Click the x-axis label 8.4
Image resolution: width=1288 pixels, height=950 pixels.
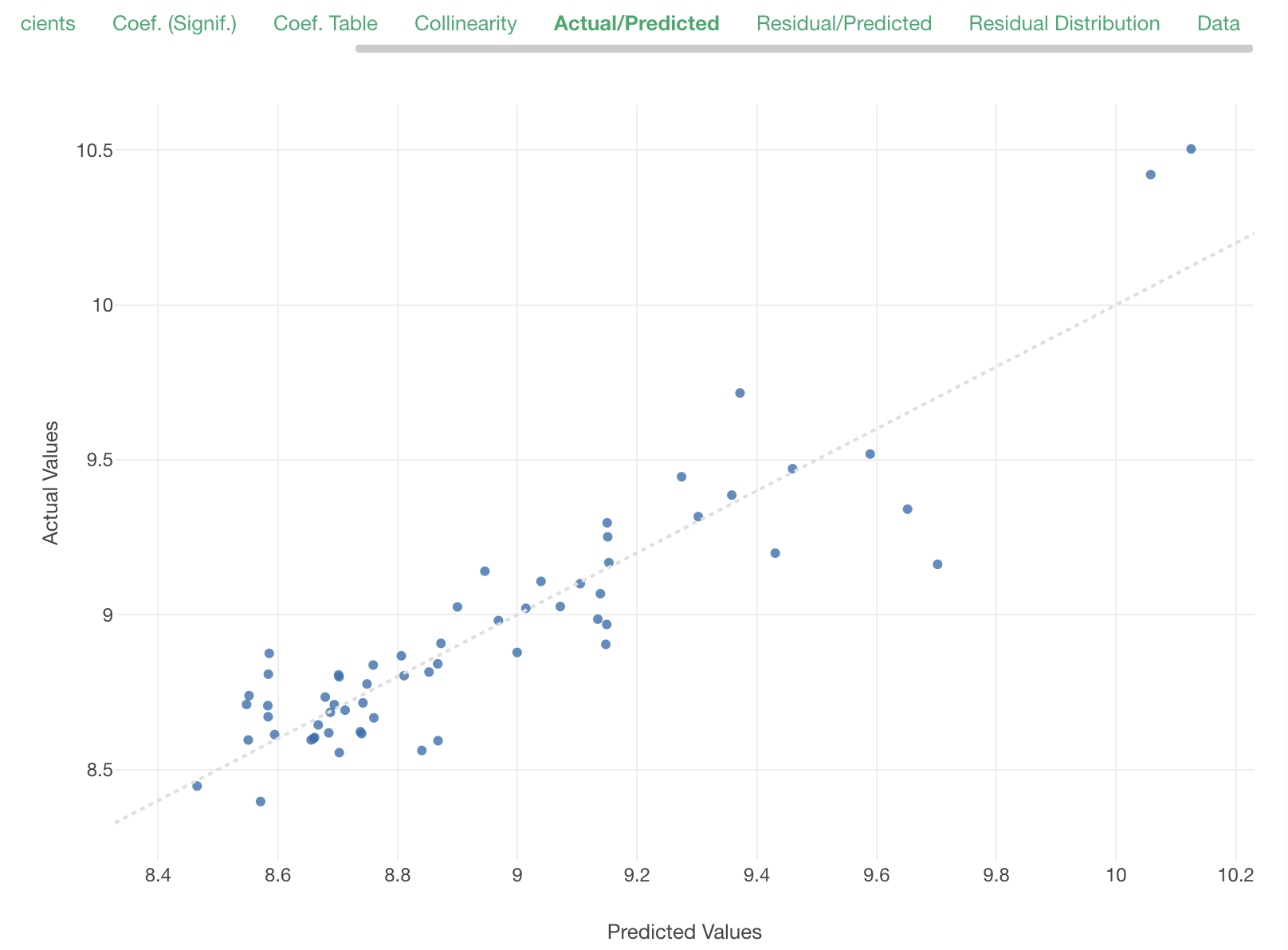[x=158, y=876]
